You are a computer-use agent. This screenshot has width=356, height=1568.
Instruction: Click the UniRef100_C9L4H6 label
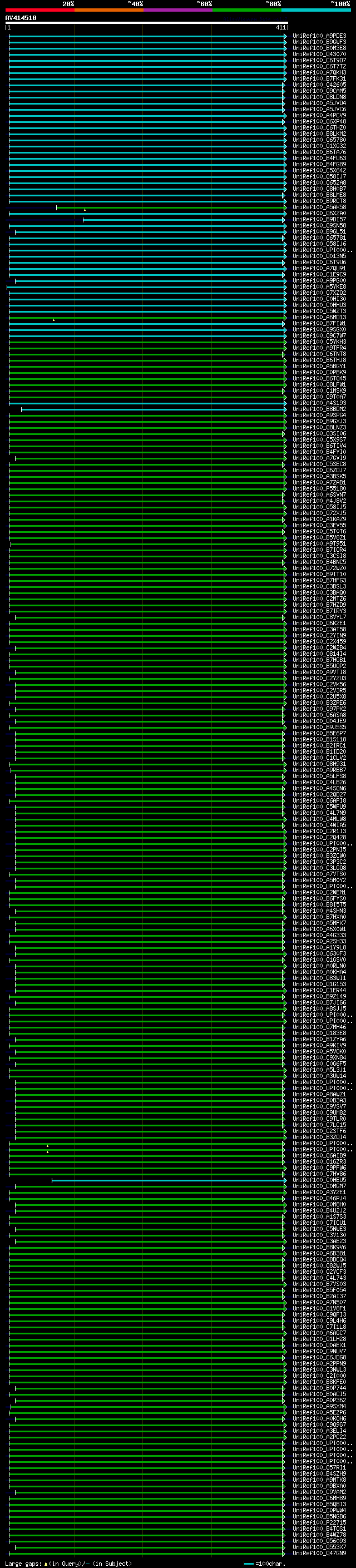tap(319, 1321)
